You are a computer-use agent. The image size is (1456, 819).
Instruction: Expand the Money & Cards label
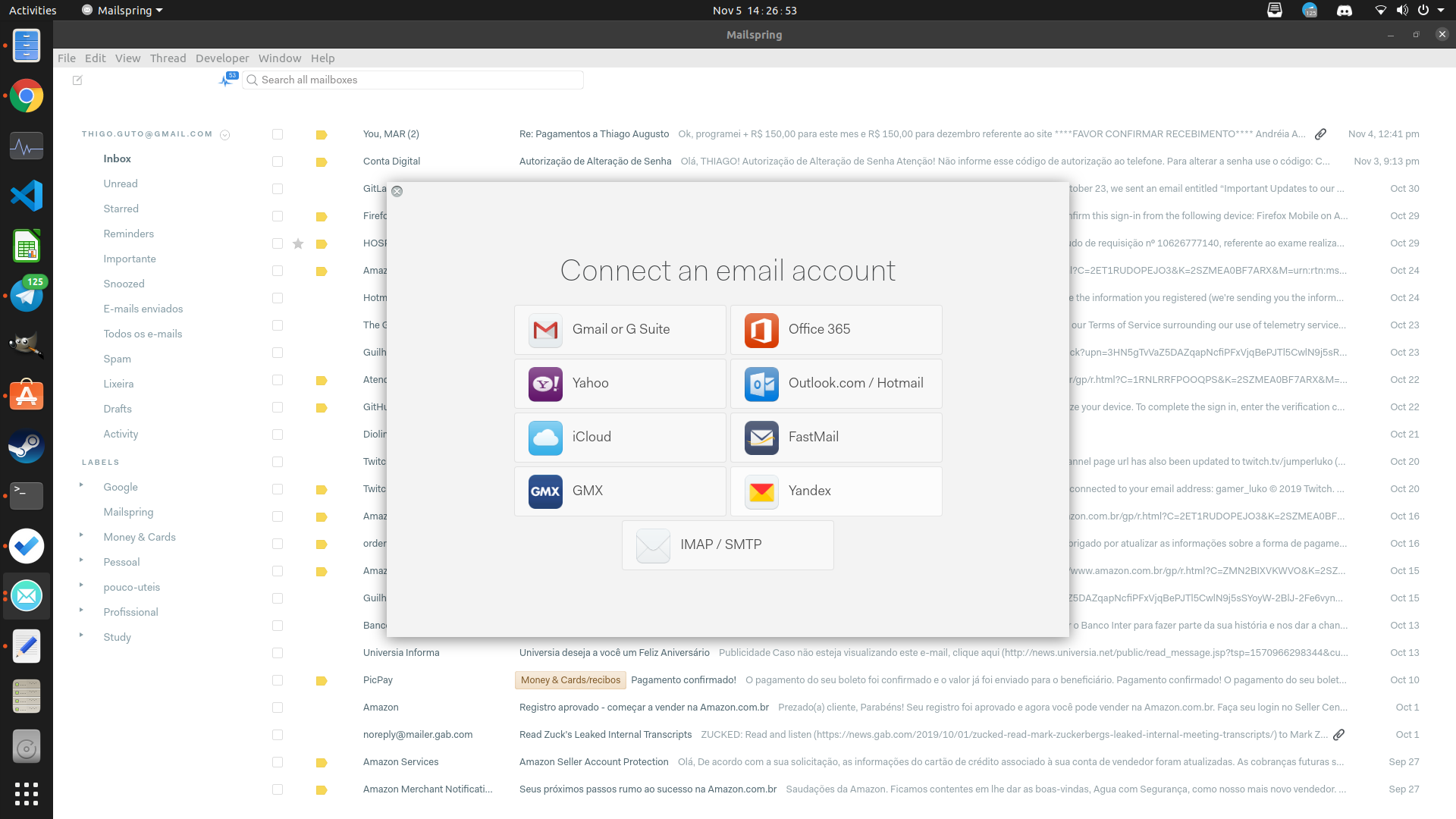(82, 537)
